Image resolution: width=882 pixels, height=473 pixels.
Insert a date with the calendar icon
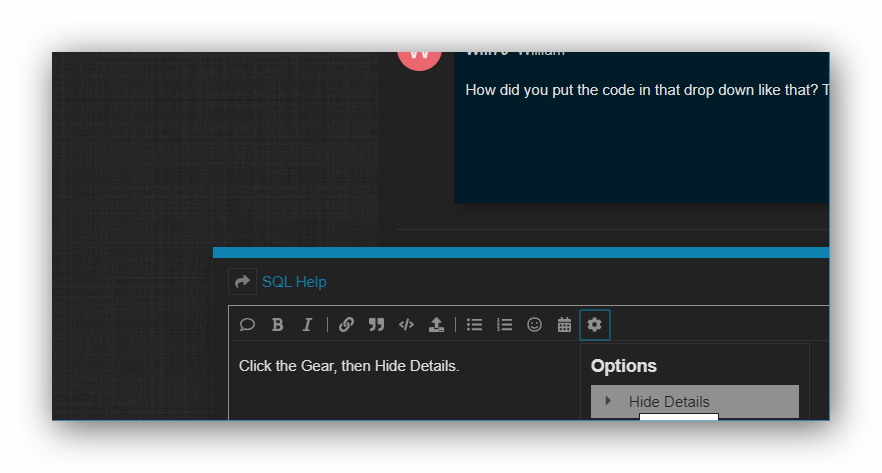tap(564, 325)
